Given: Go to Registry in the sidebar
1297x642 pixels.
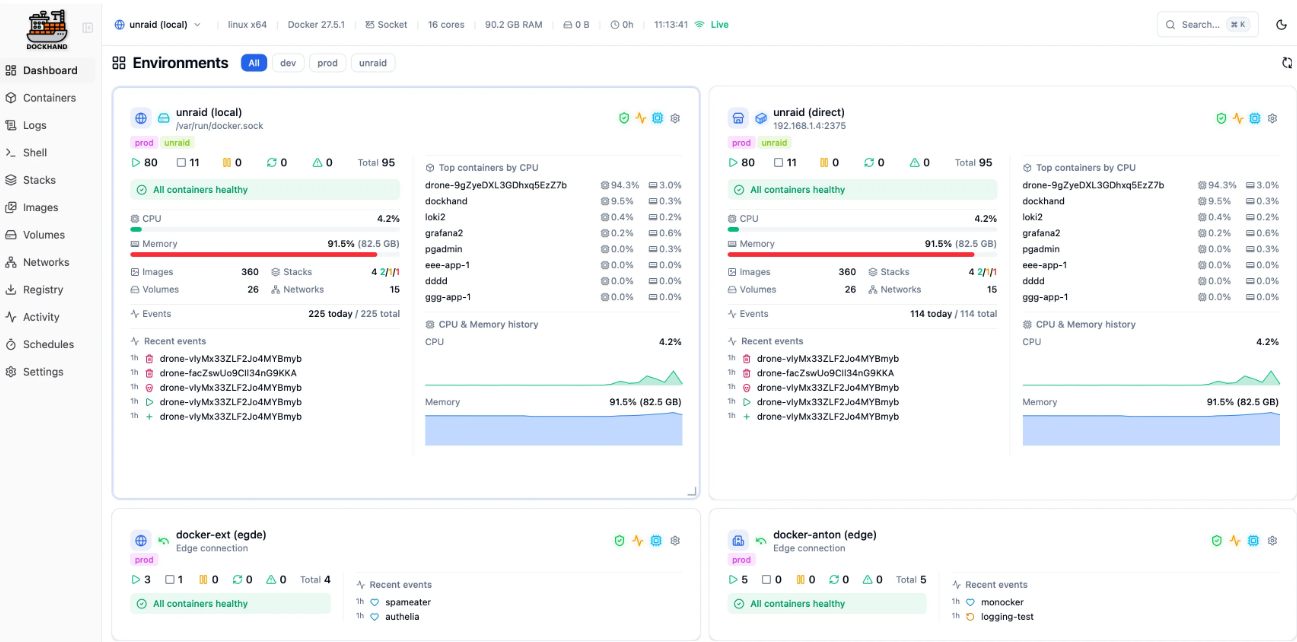Looking at the screenshot, I should pyautogui.click(x=48, y=289).
